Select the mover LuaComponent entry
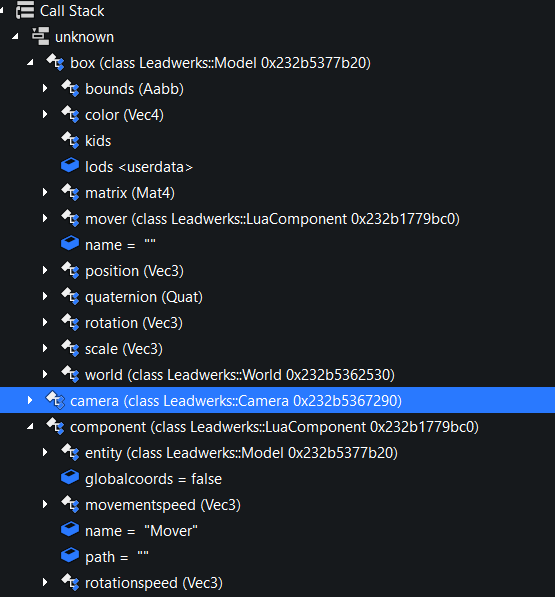The image size is (555, 597). (x=278, y=219)
